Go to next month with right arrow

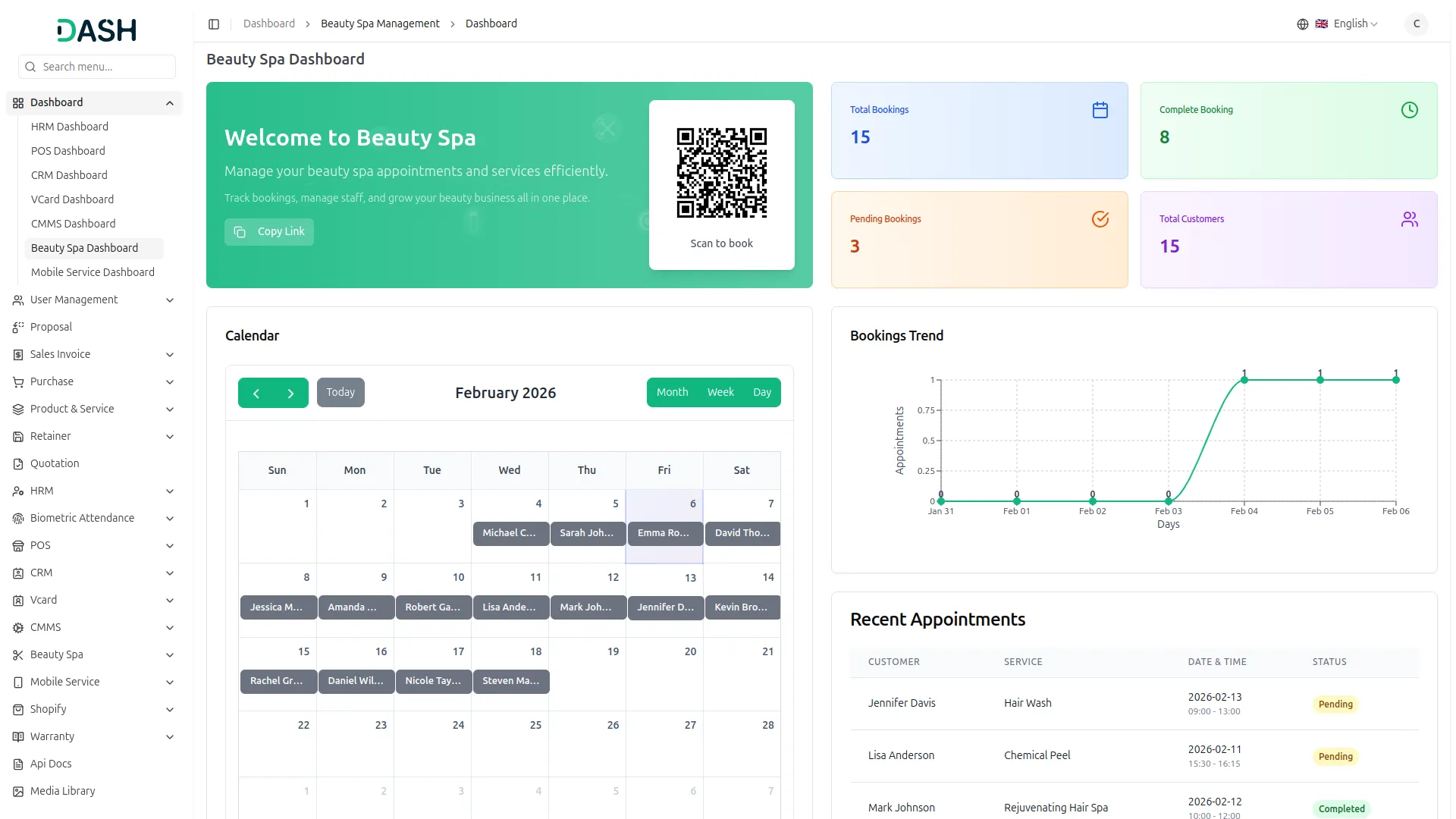(x=290, y=394)
